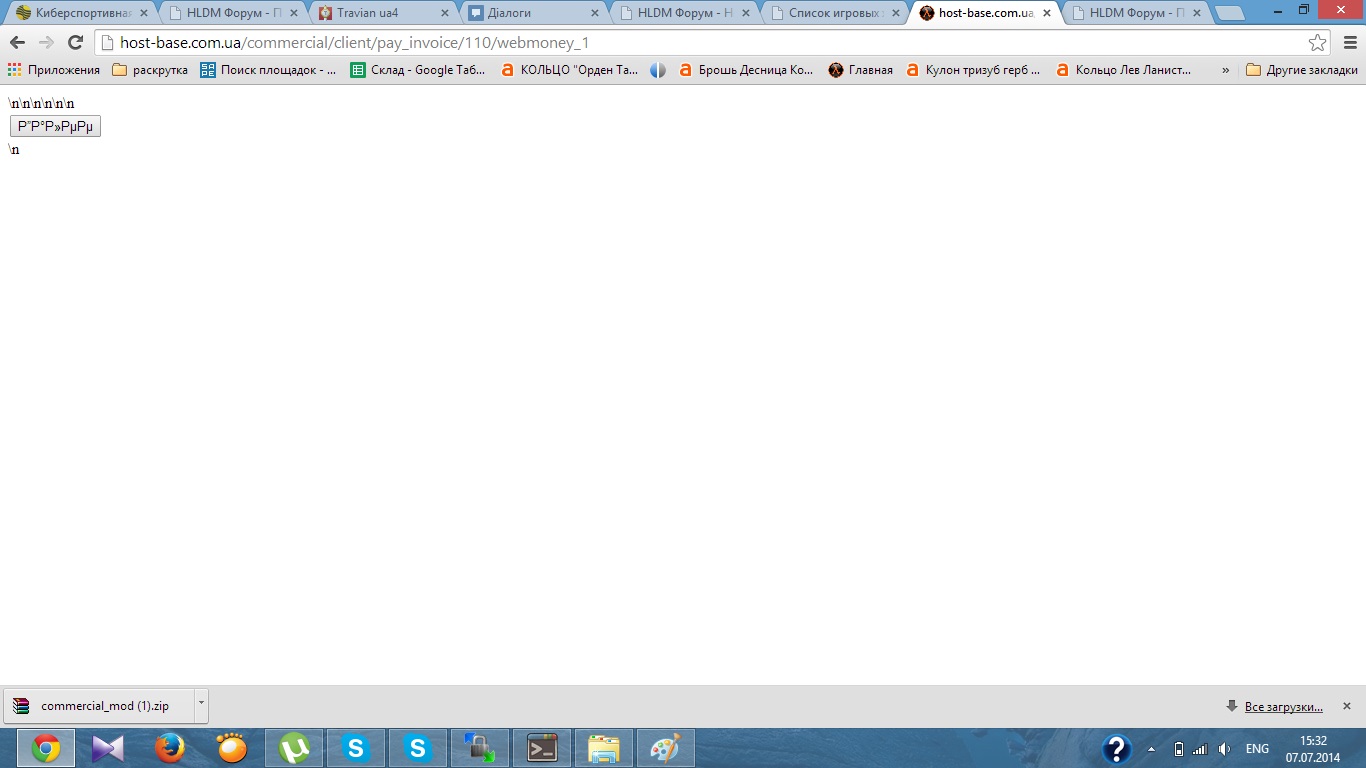Open the terminal taskbar icon
The width and height of the screenshot is (1366, 768).
(542, 748)
